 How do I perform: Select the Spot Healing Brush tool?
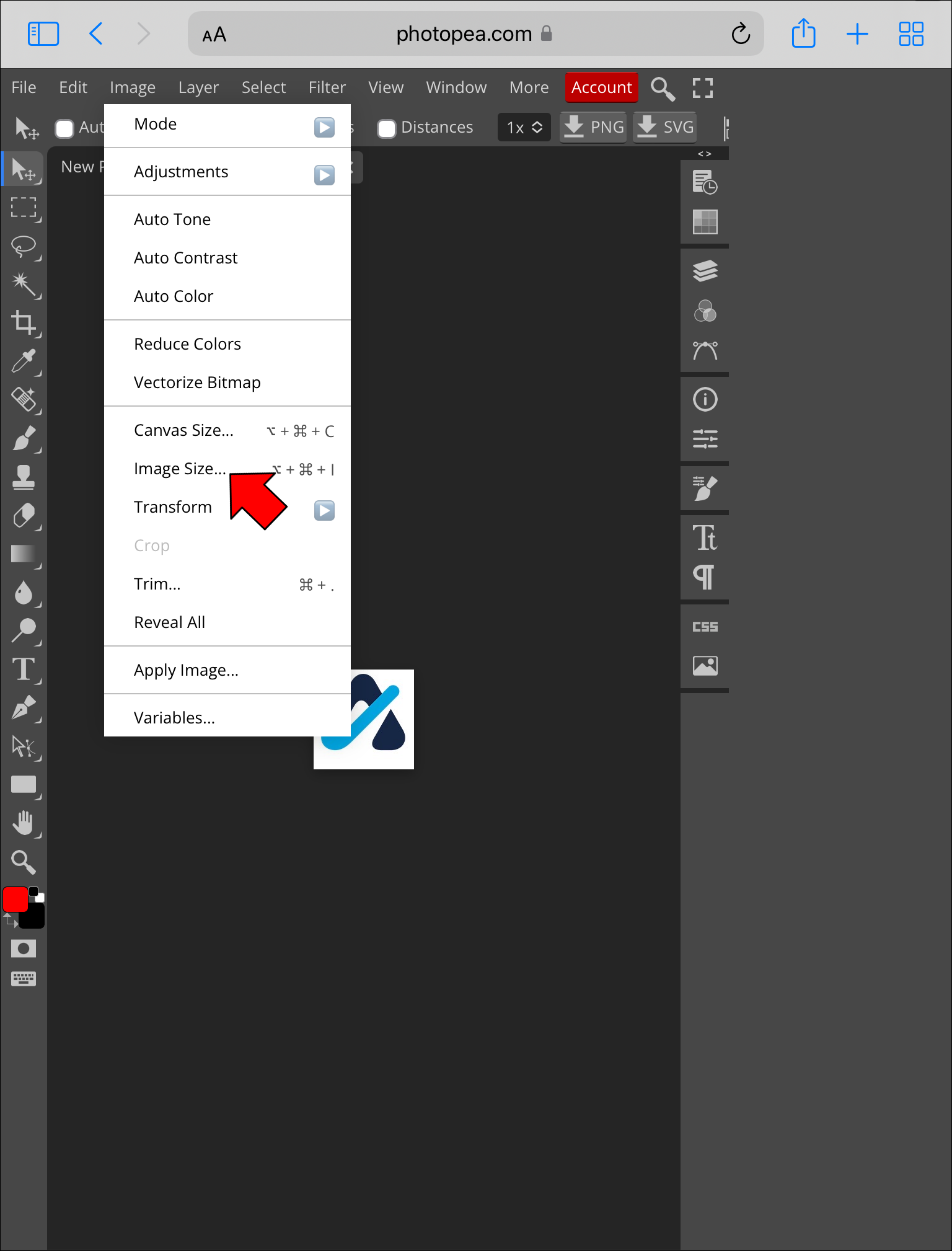[24, 400]
